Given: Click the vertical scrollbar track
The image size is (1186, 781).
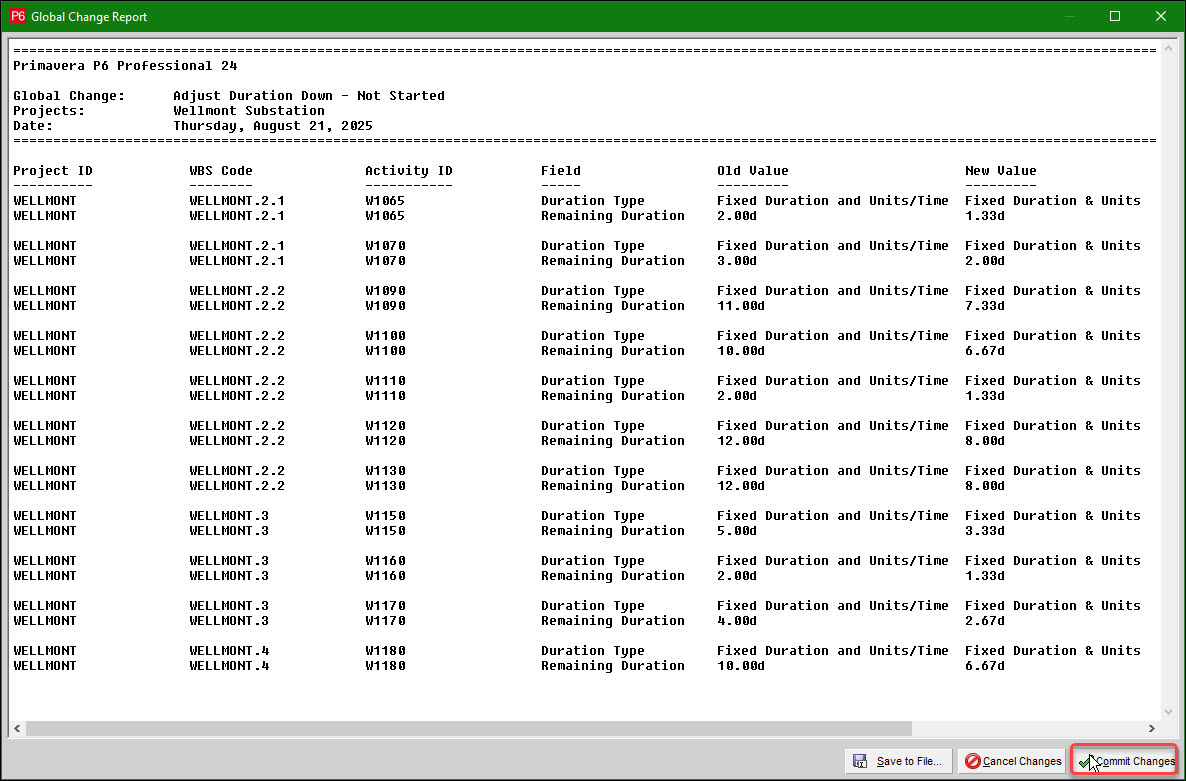Looking at the screenshot, I should (1169, 380).
